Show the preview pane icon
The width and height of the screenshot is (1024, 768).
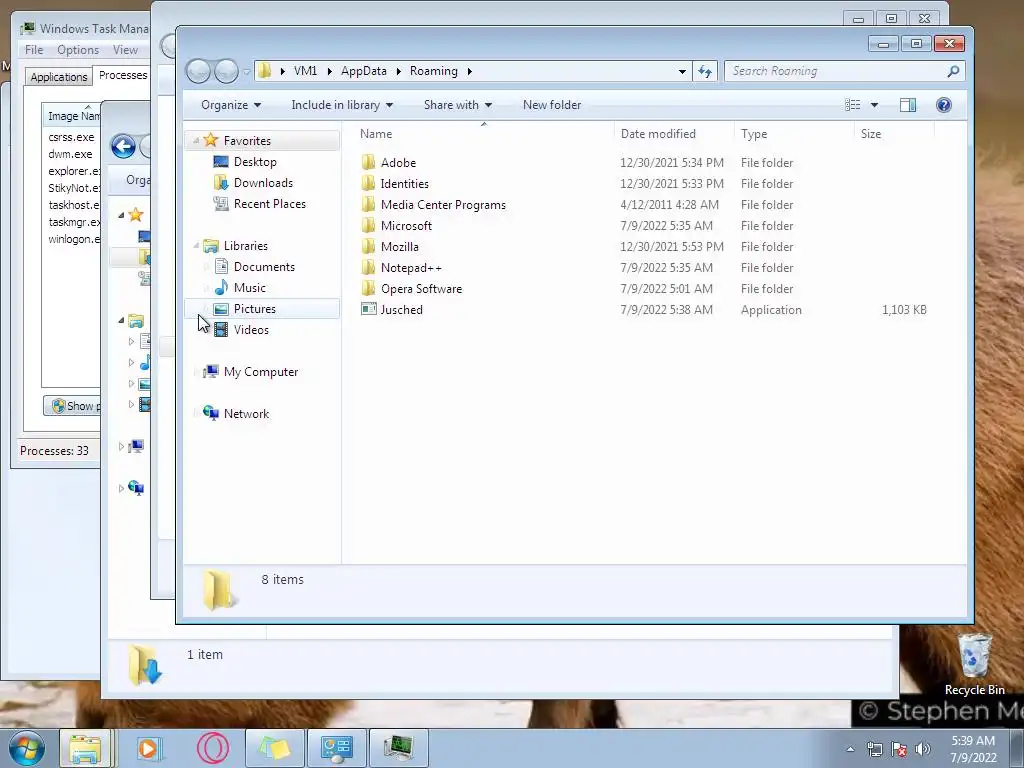[908, 105]
